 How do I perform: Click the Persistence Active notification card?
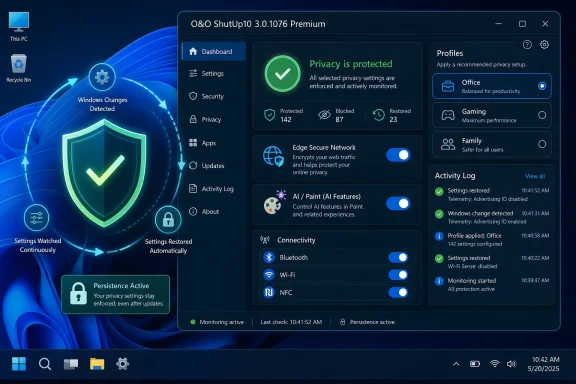point(116,294)
